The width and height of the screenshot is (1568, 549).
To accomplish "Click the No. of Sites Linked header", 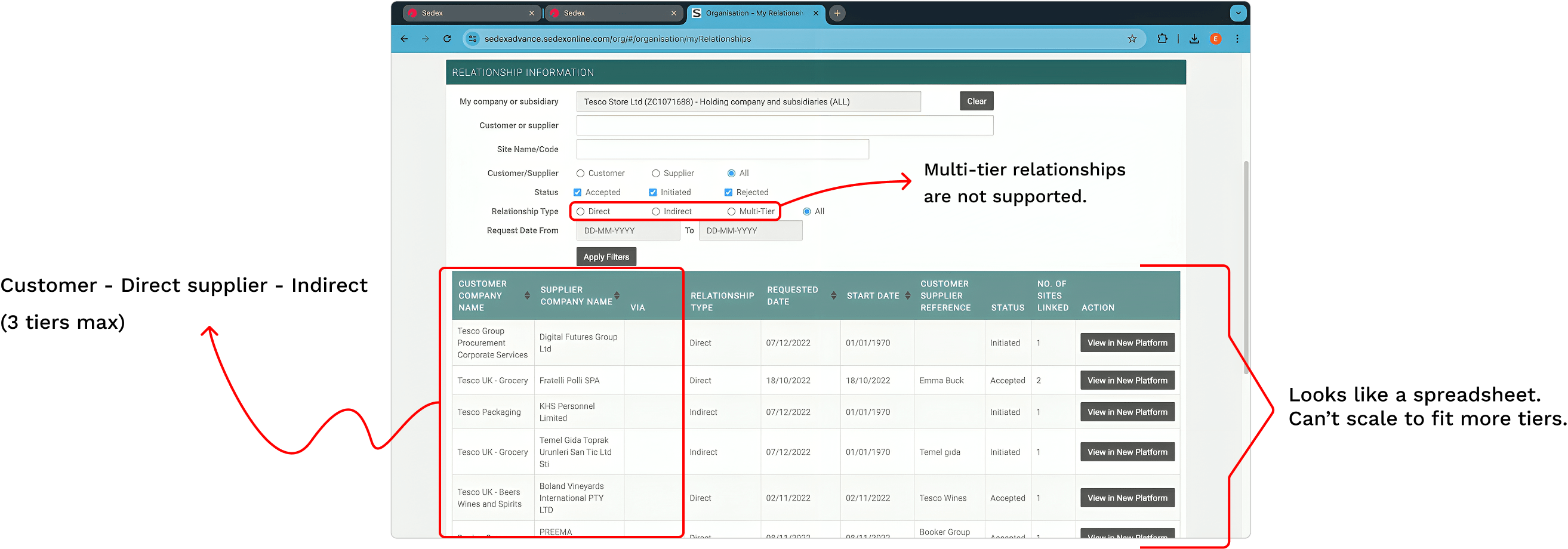I will (x=1052, y=296).
